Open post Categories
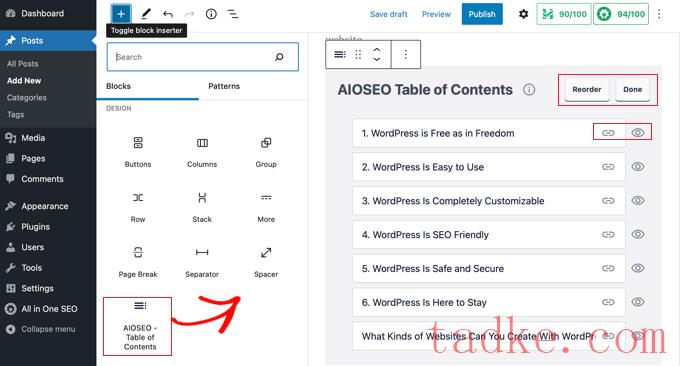Image resolution: width=680 pixels, height=366 pixels. click(x=26, y=98)
